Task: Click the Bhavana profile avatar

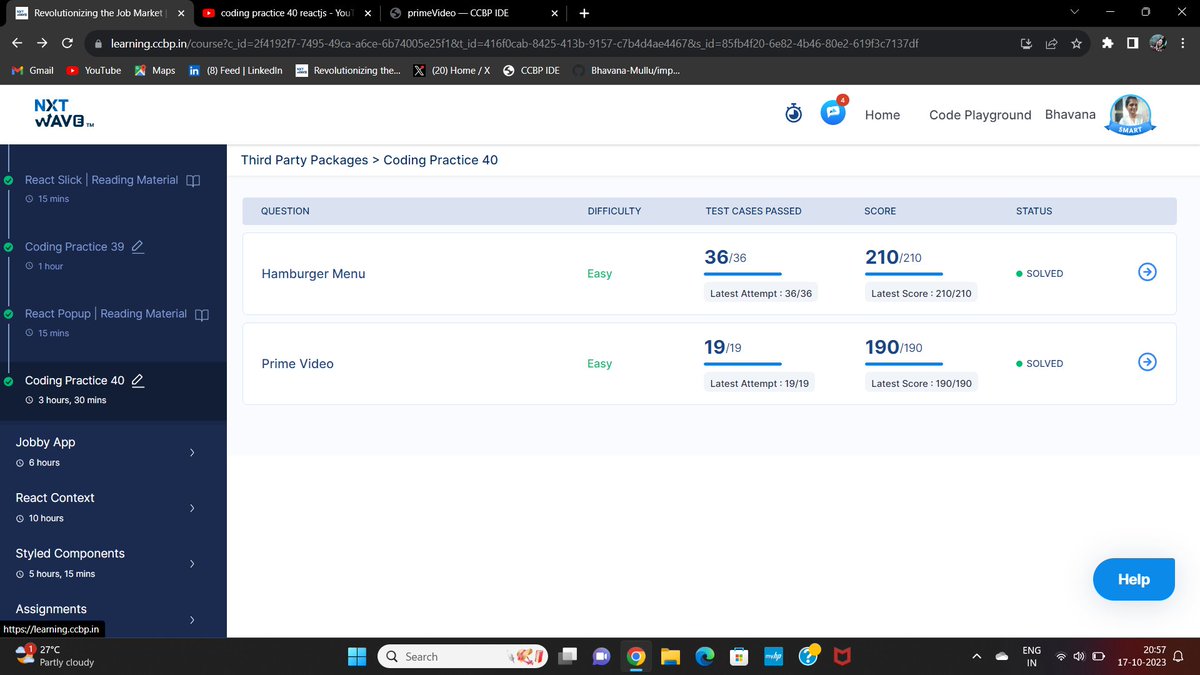Action: click(1131, 115)
